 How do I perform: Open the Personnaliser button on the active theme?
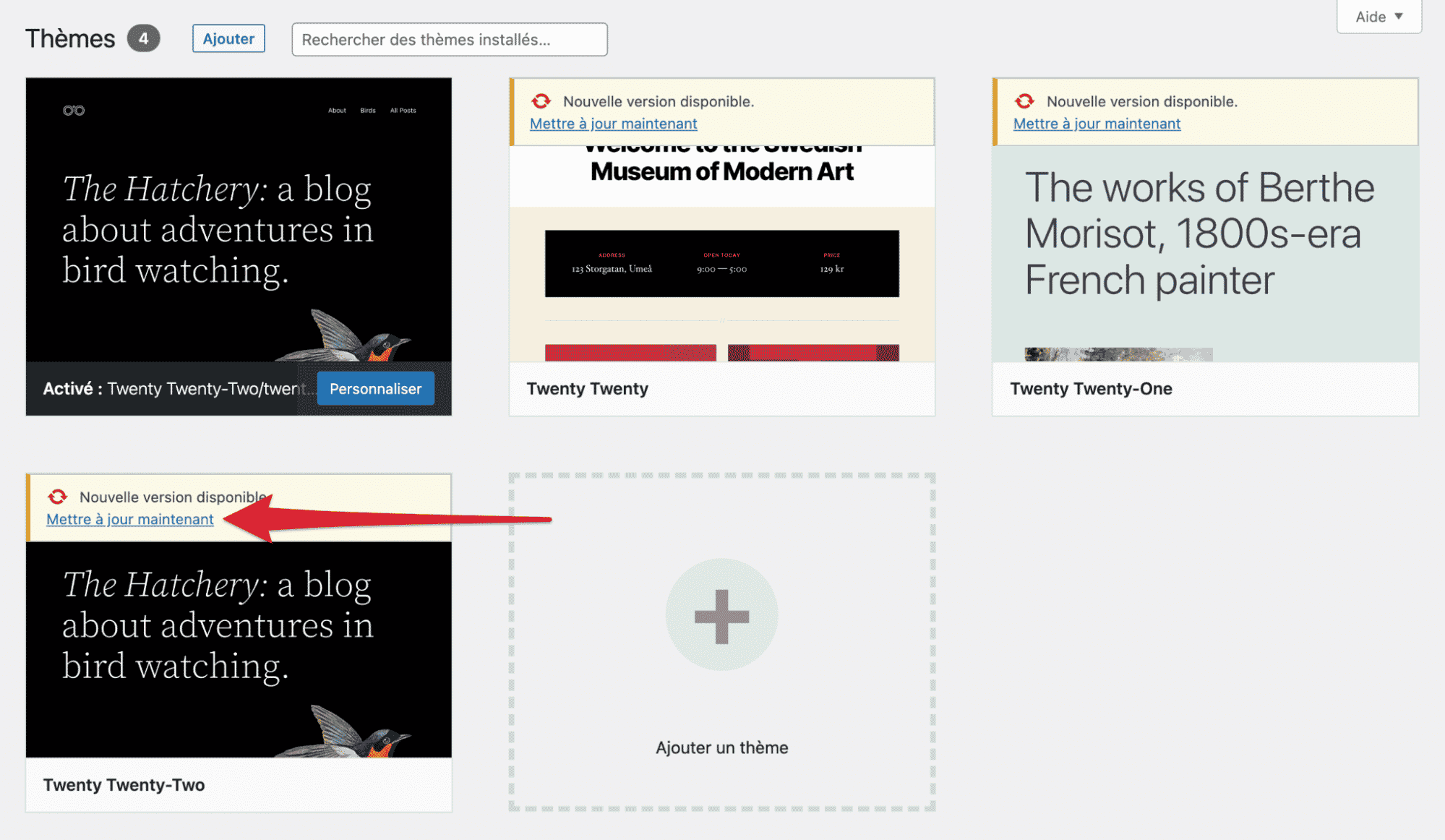tap(375, 388)
